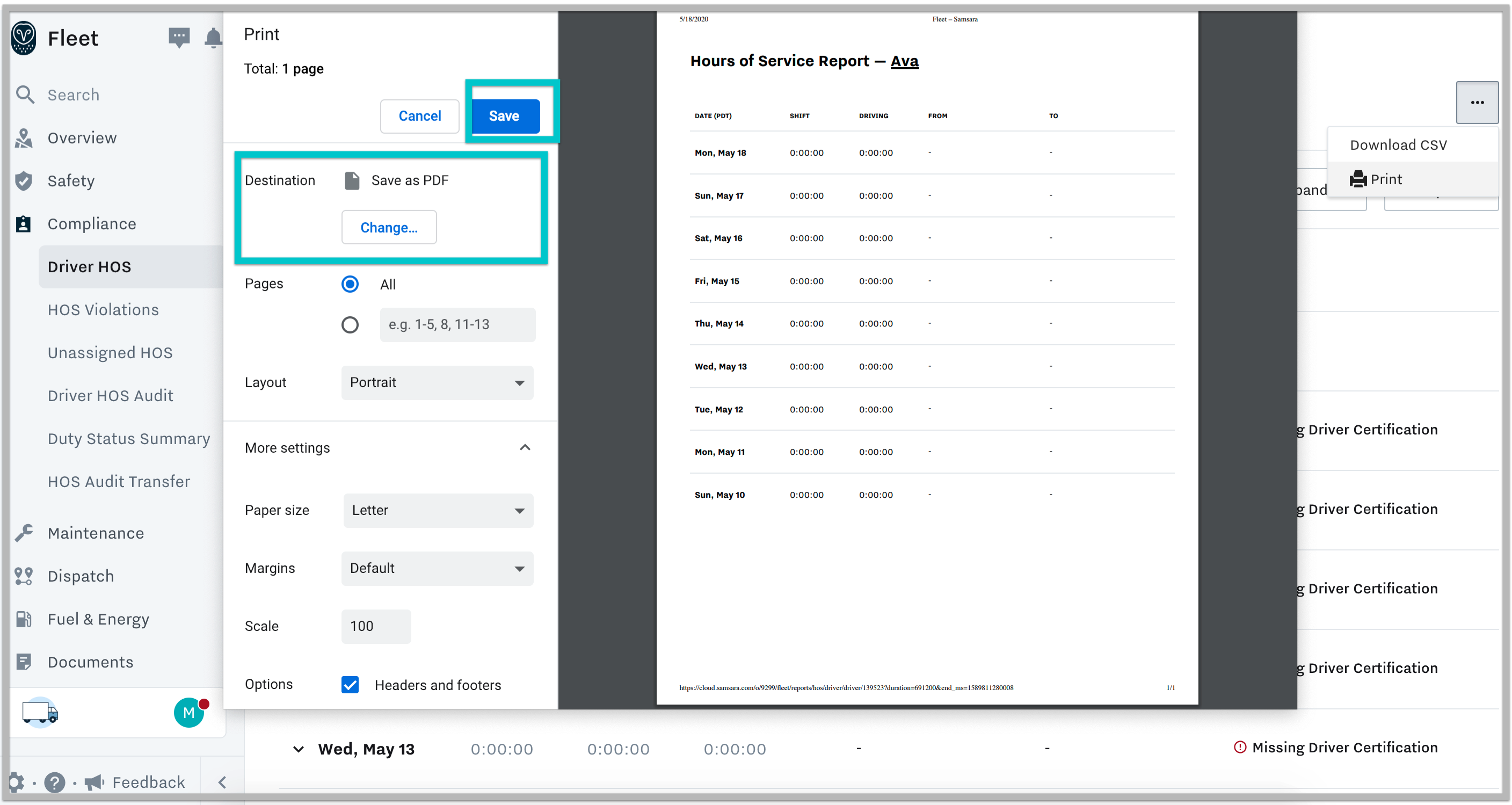Open the Paper size dropdown
Screen dimensions: 1512x805
[x=437, y=511]
